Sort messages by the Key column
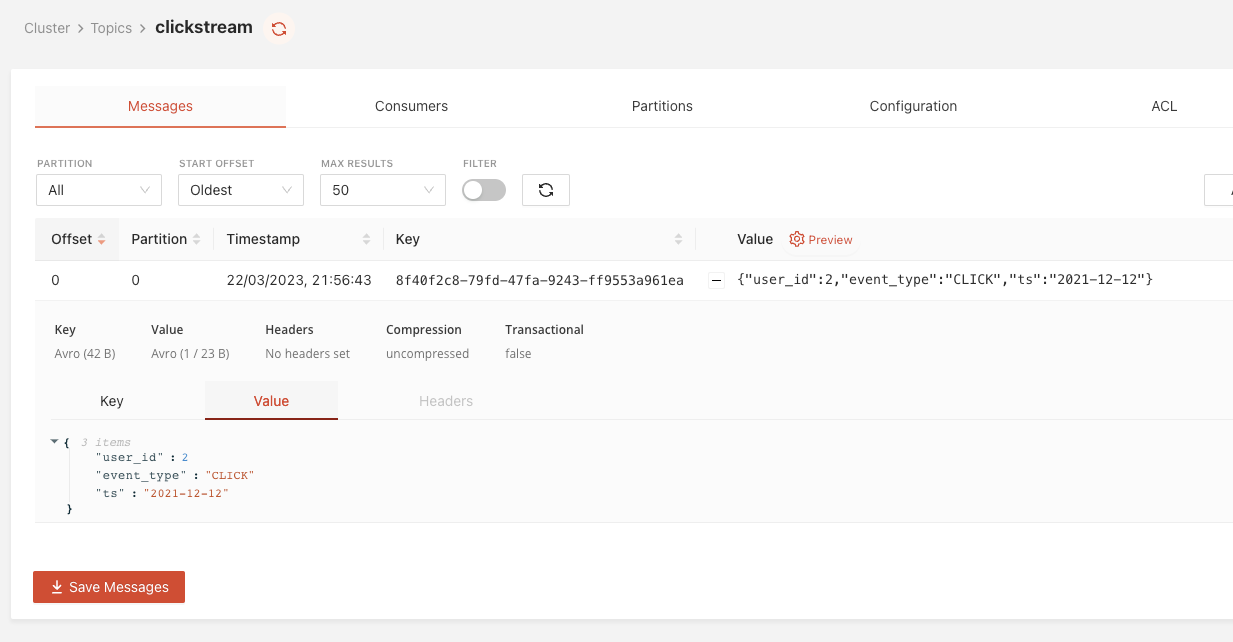The image size is (1233, 642). [x=679, y=239]
